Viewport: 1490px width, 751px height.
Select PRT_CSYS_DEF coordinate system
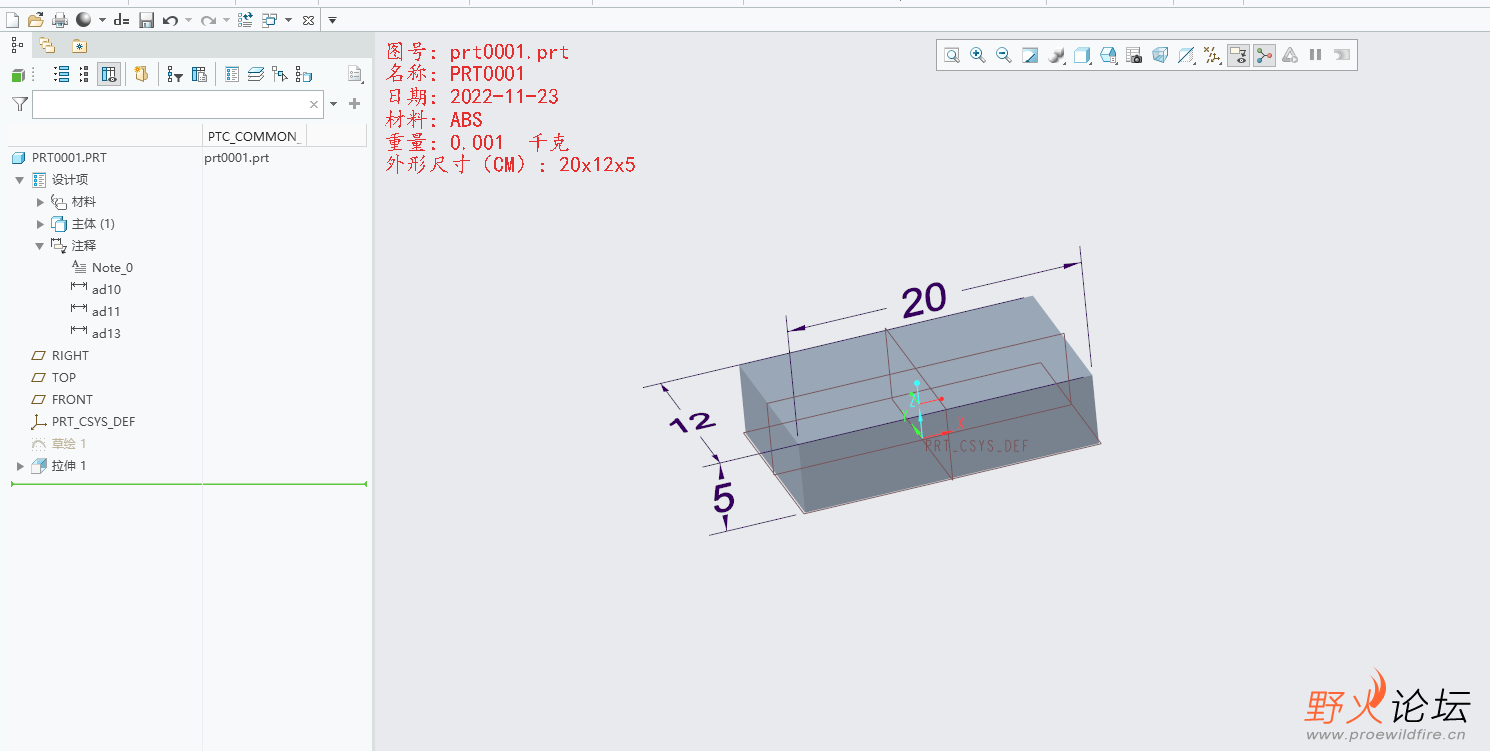click(93, 422)
